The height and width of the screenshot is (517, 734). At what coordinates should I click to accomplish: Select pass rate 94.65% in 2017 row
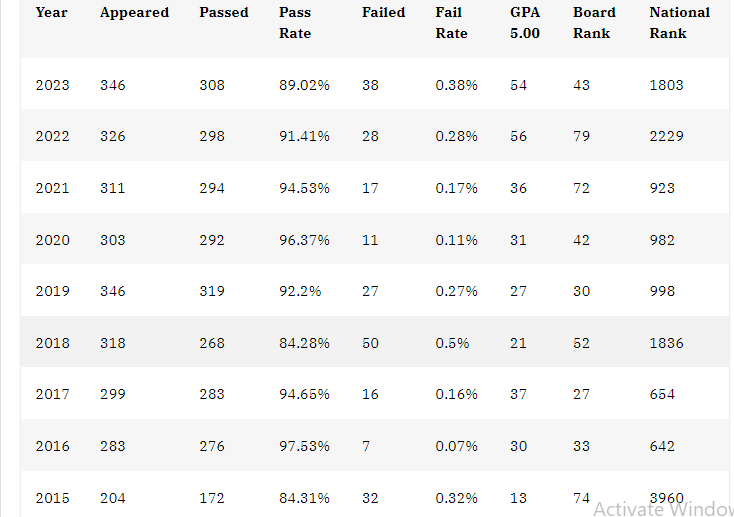pos(304,394)
